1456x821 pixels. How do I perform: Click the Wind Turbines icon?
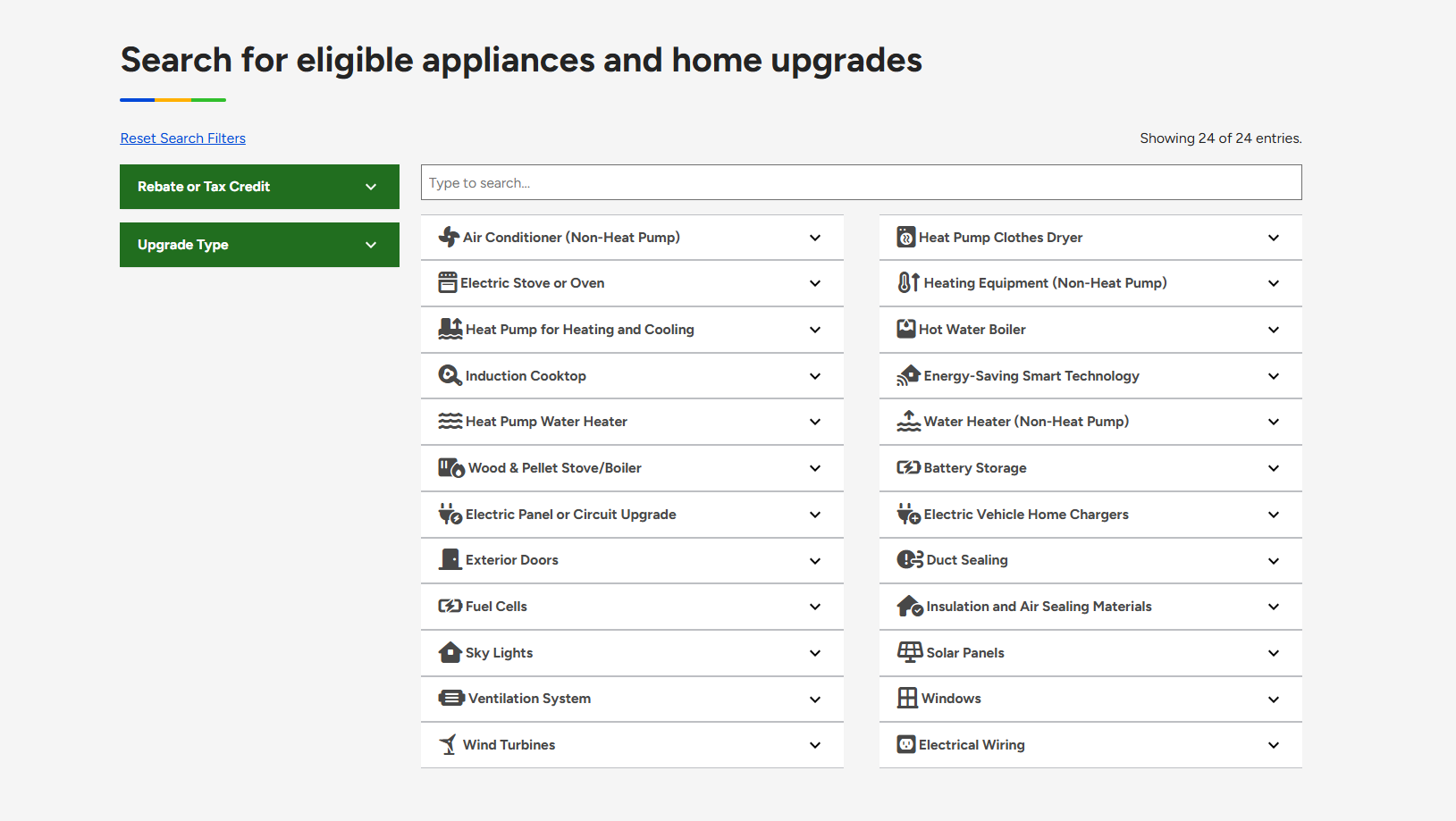tap(448, 744)
